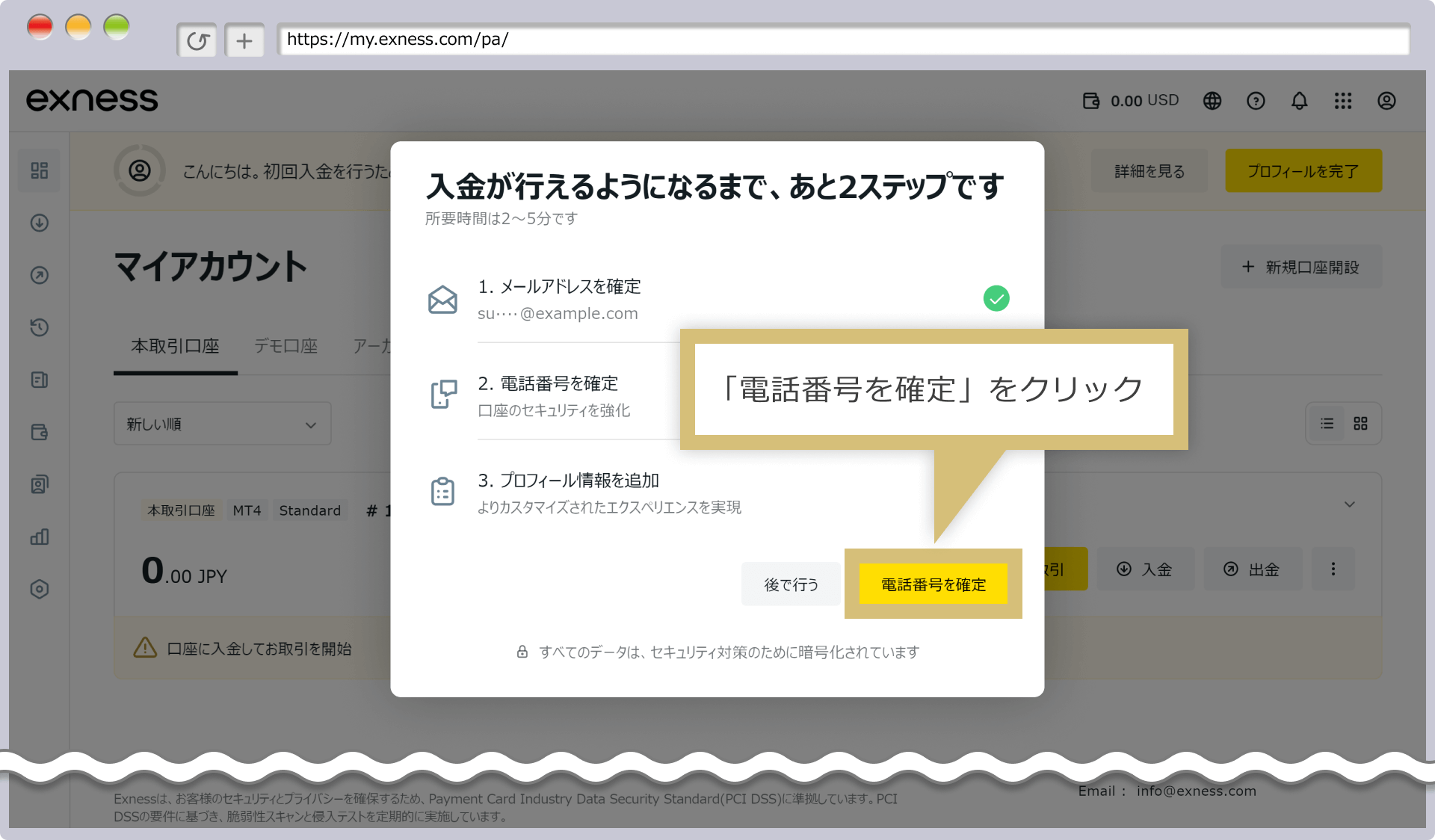Open the copy-profile icon in sidebar
1435x840 pixels.
click(x=40, y=484)
